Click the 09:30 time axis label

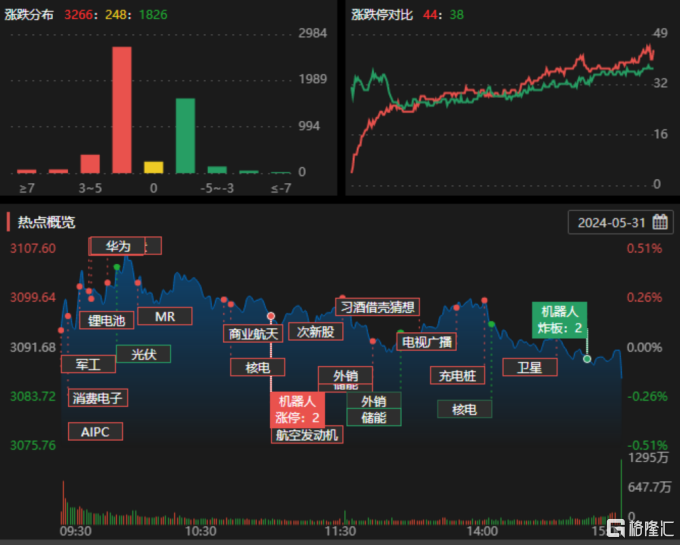pos(76,531)
